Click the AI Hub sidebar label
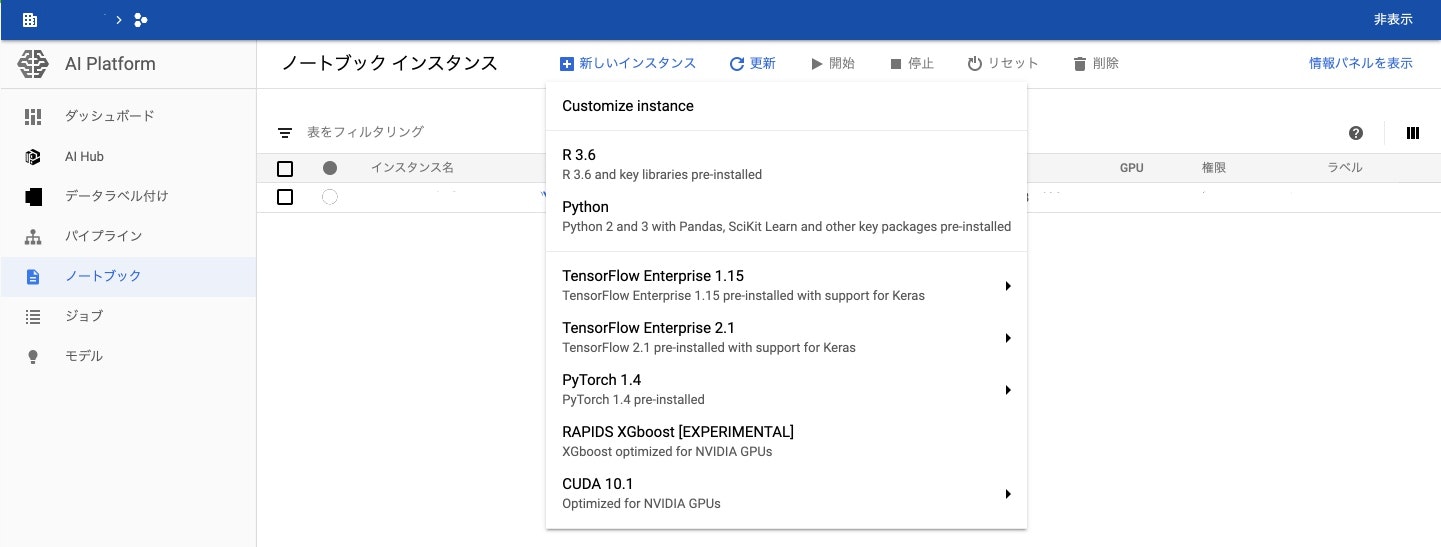This screenshot has height=547, width=1441. pyautogui.click(x=84, y=157)
